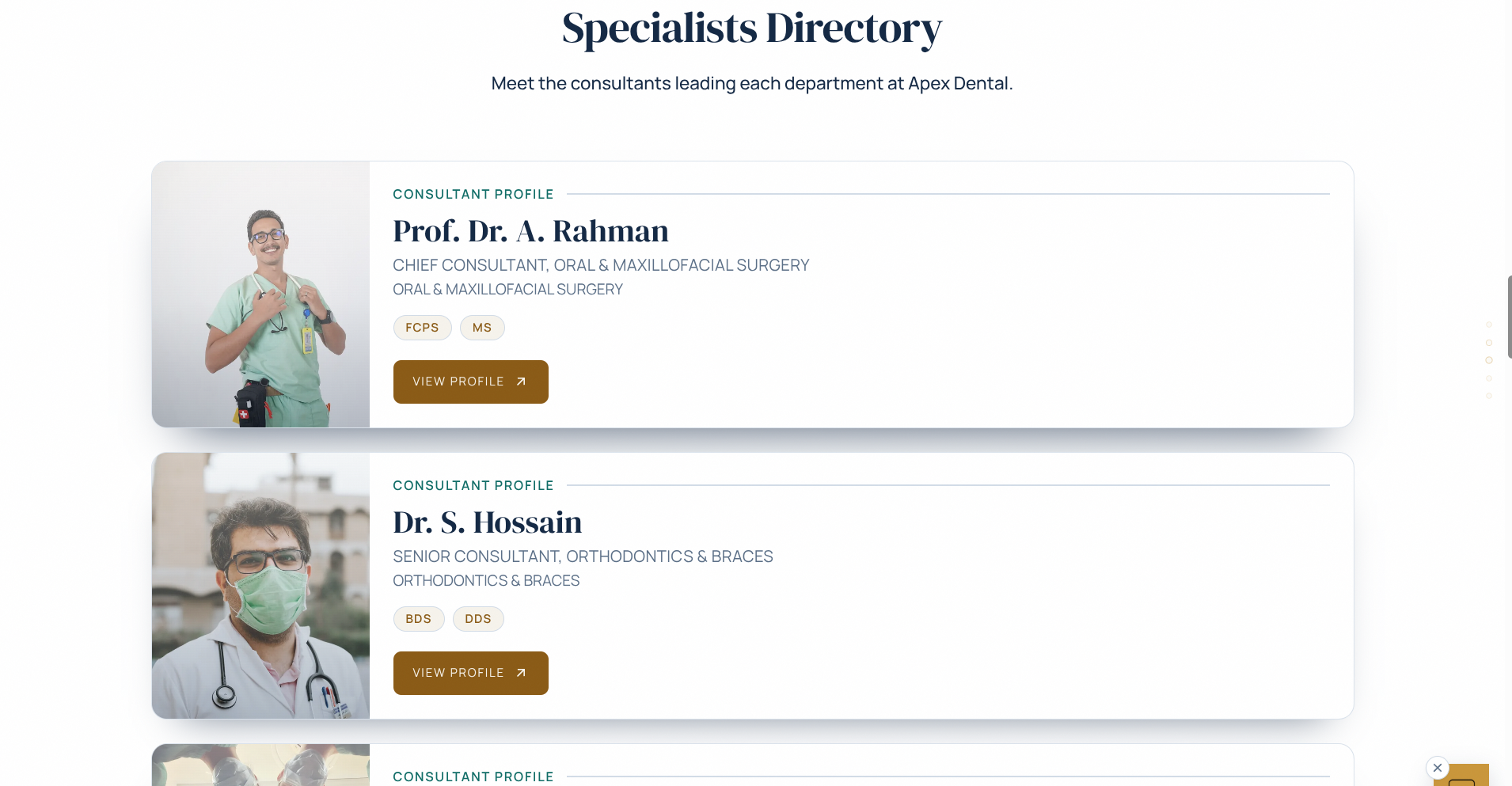Select the currently active third navigation dot
This screenshot has width=1512, height=786.
[1489, 360]
